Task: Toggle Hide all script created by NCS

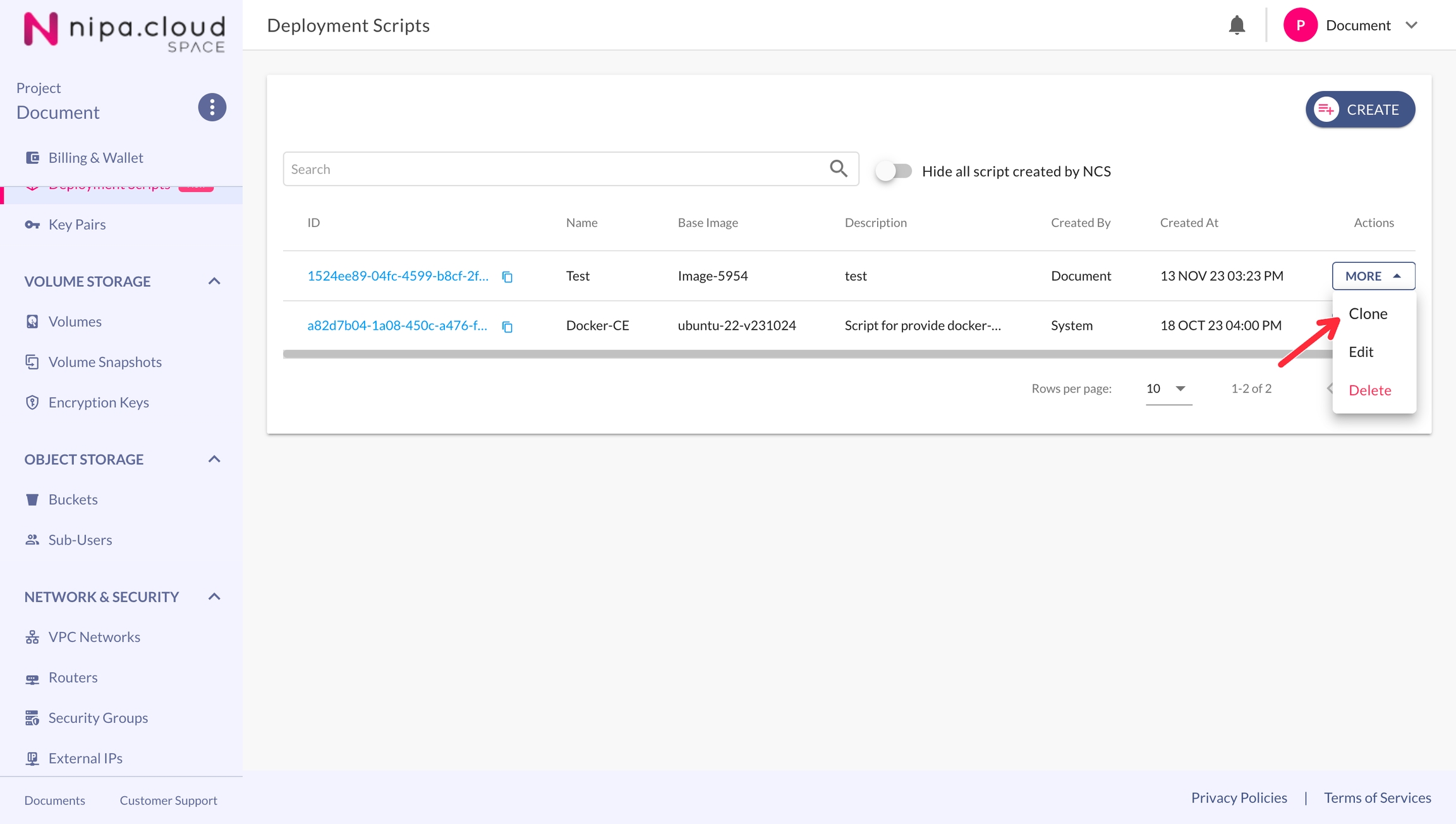Action: point(894,171)
